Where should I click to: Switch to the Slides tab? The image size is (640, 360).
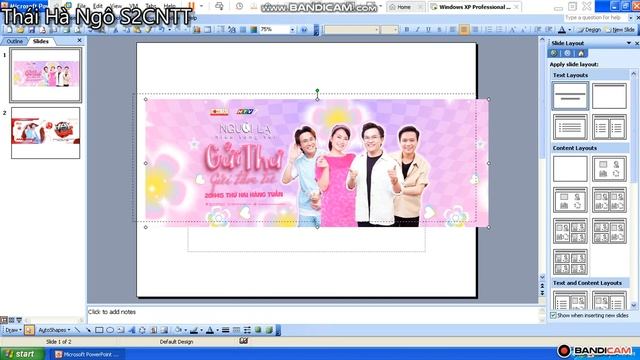tap(40, 41)
